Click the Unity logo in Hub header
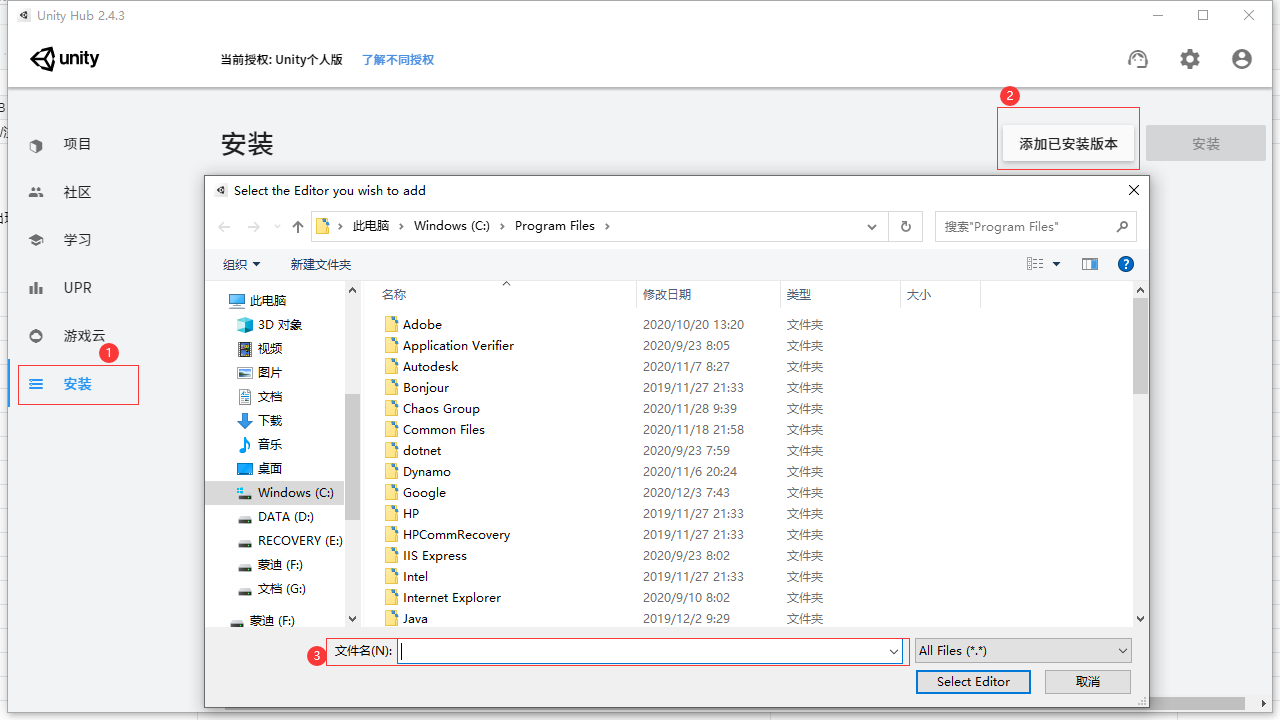1280x720 pixels. (x=65, y=59)
